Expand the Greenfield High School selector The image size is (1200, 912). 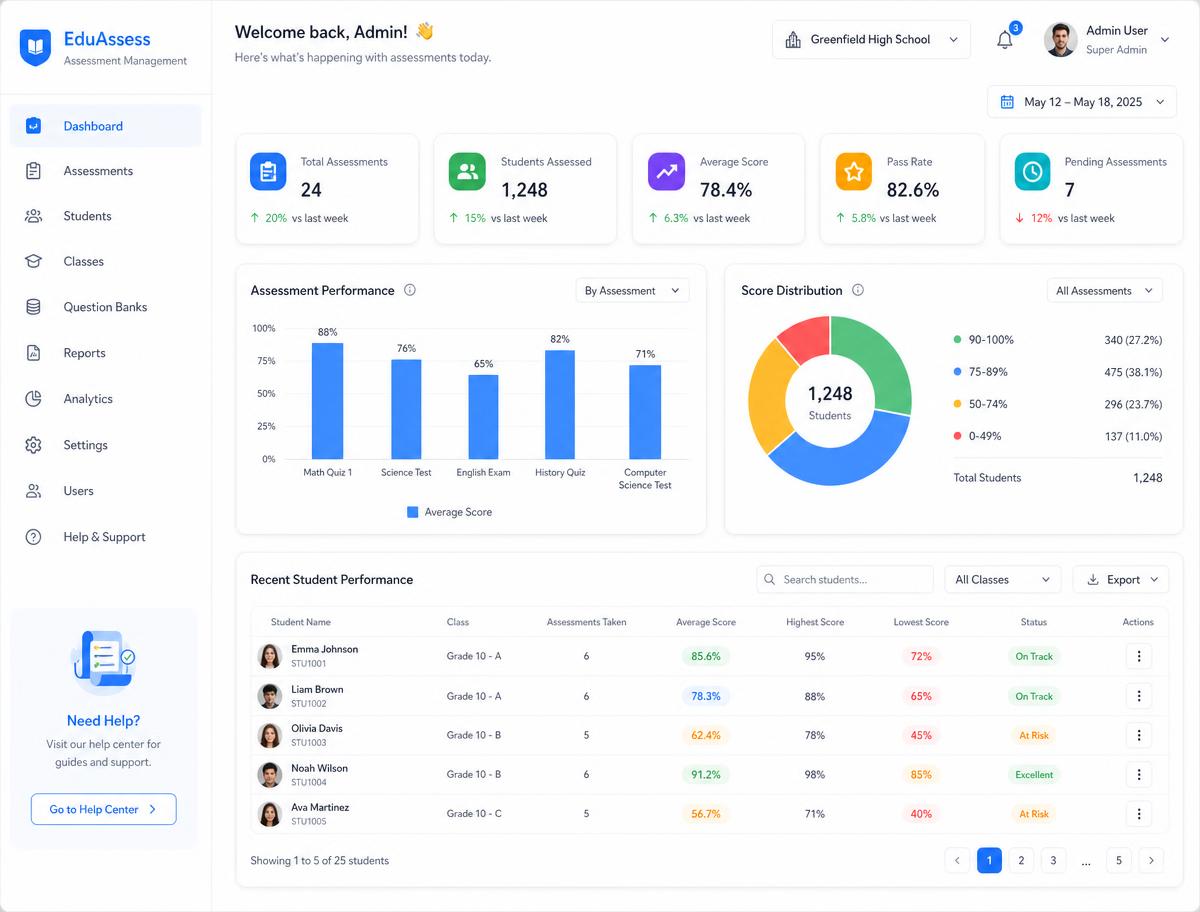coord(871,40)
